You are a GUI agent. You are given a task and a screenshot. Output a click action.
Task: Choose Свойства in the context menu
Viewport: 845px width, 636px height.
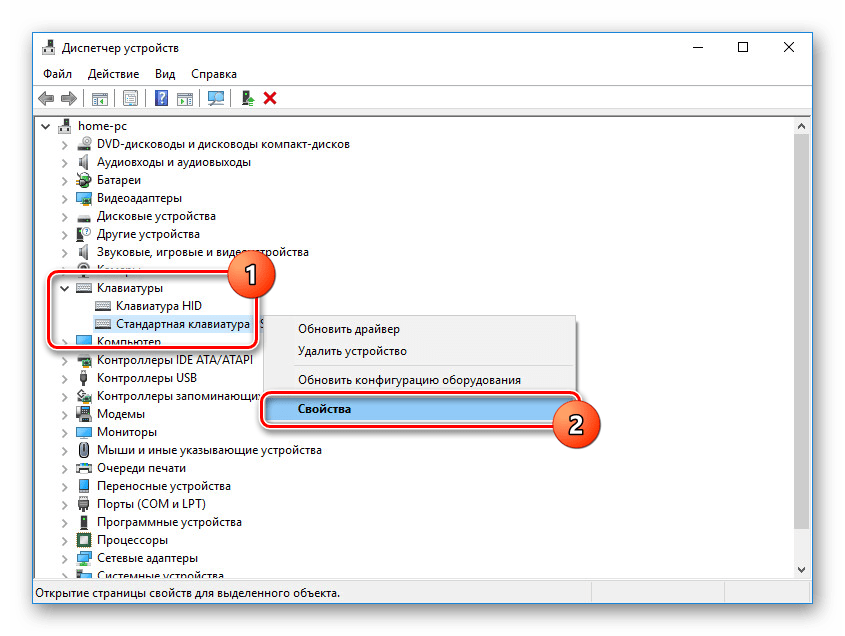pos(324,409)
